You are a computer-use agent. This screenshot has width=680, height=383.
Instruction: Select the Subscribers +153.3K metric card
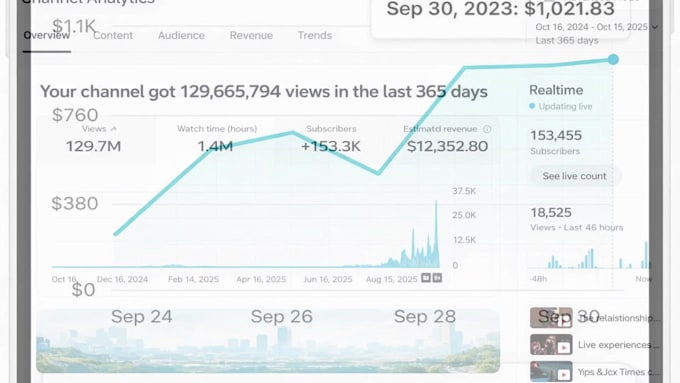tap(331, 140)
